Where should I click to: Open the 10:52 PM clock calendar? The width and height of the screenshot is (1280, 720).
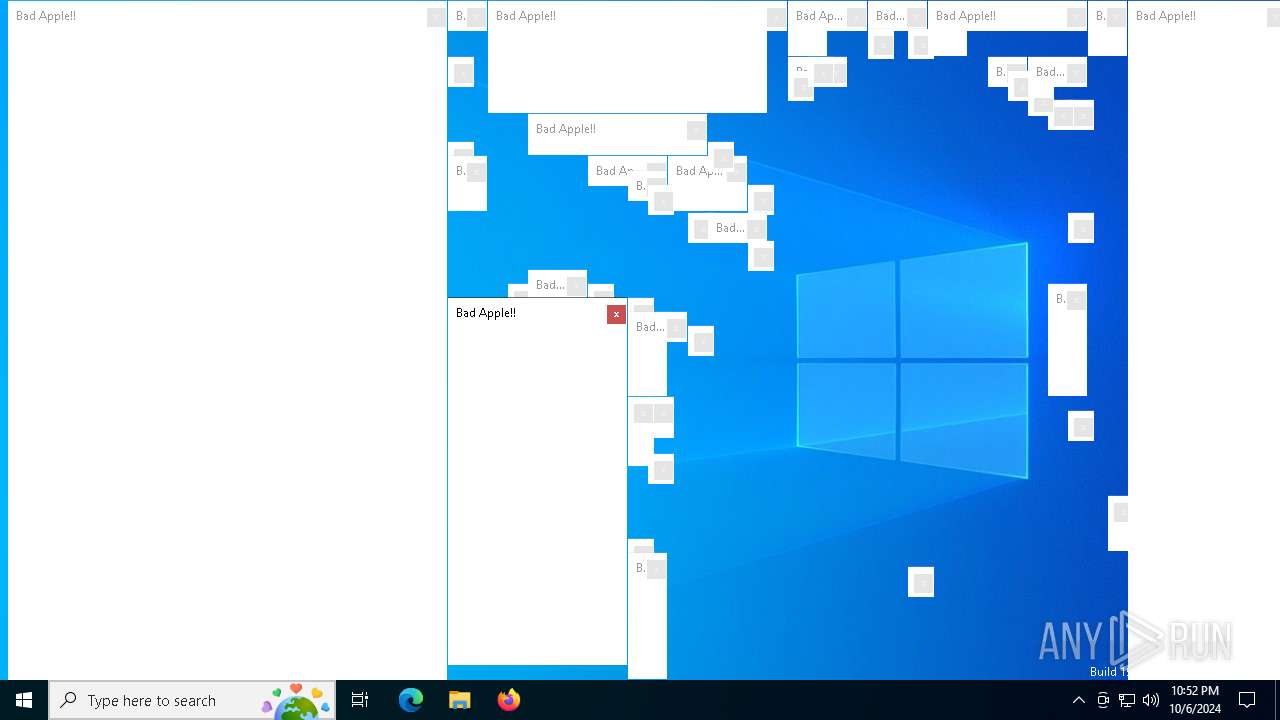pyautogui.click(x=1195, y=700)
